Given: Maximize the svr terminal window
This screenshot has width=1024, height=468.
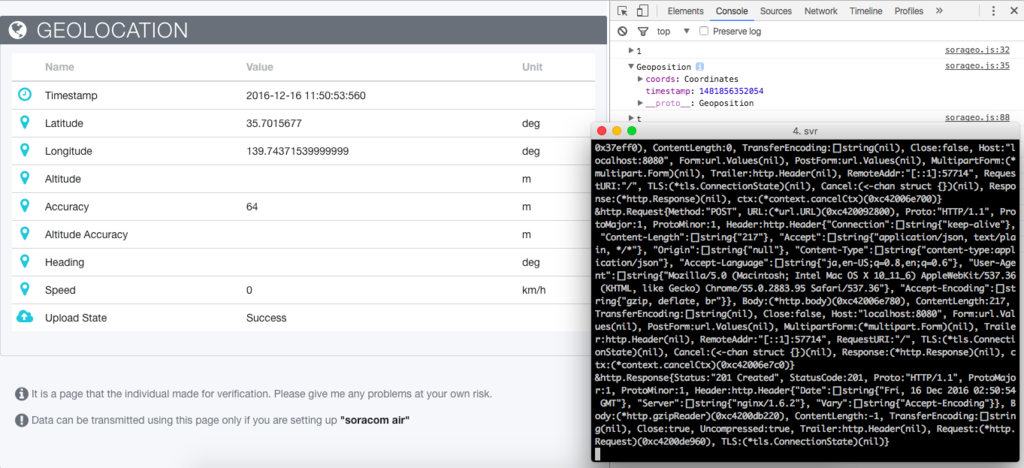Looking at the screenshot, I should tap(632, 131).
